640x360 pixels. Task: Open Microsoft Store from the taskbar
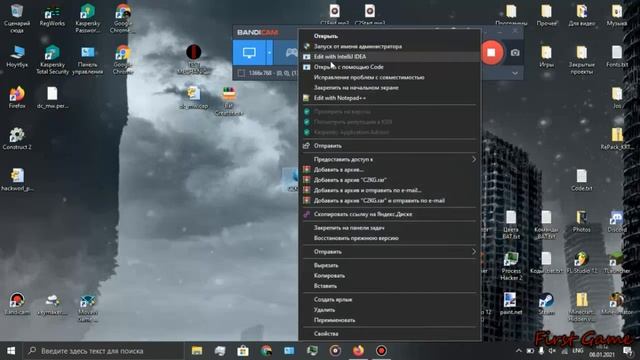point(243,351)
